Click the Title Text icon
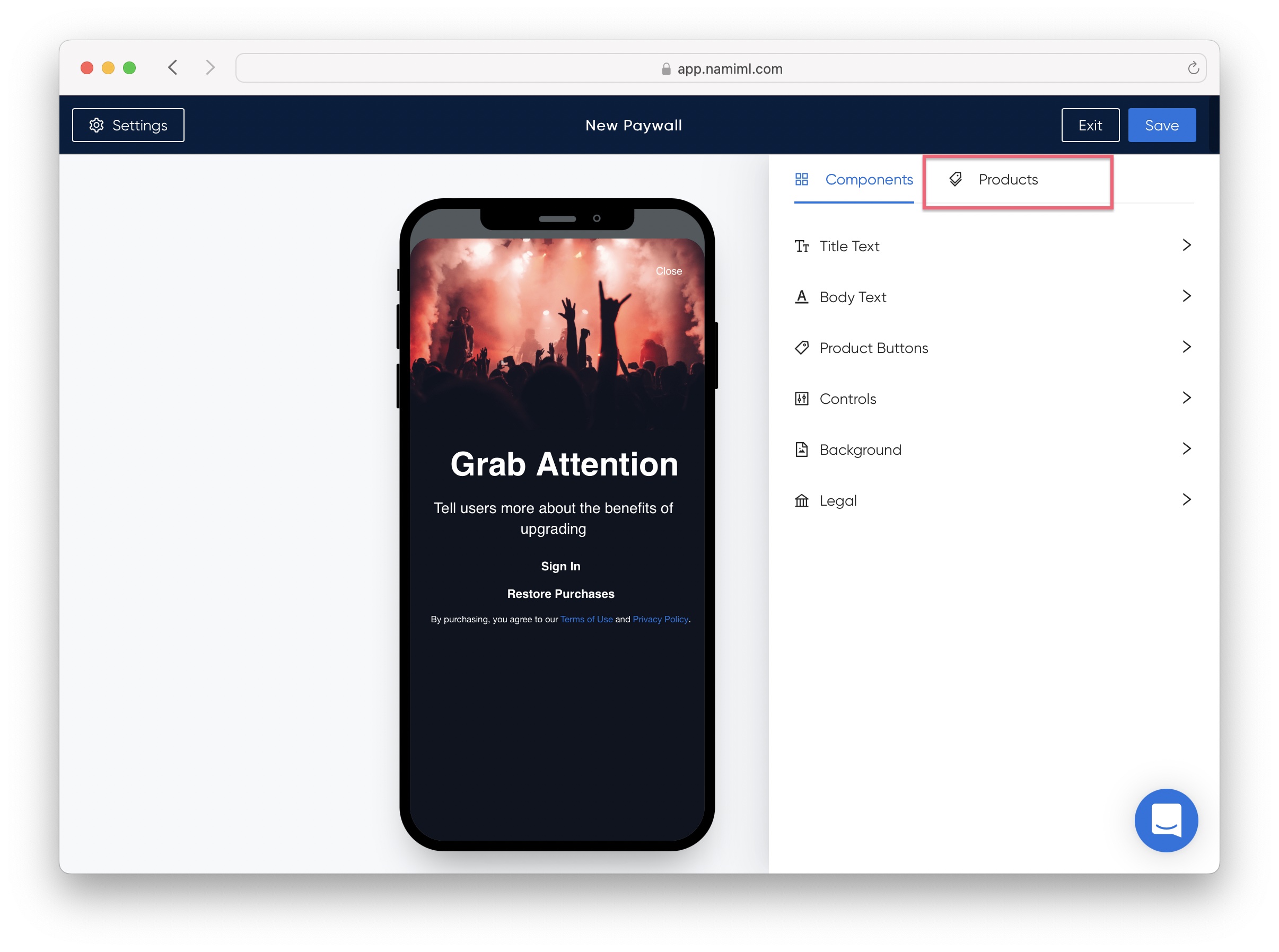Image resolution: width=1279 pixels, height=952 pixels. click(x=801, y=246)
